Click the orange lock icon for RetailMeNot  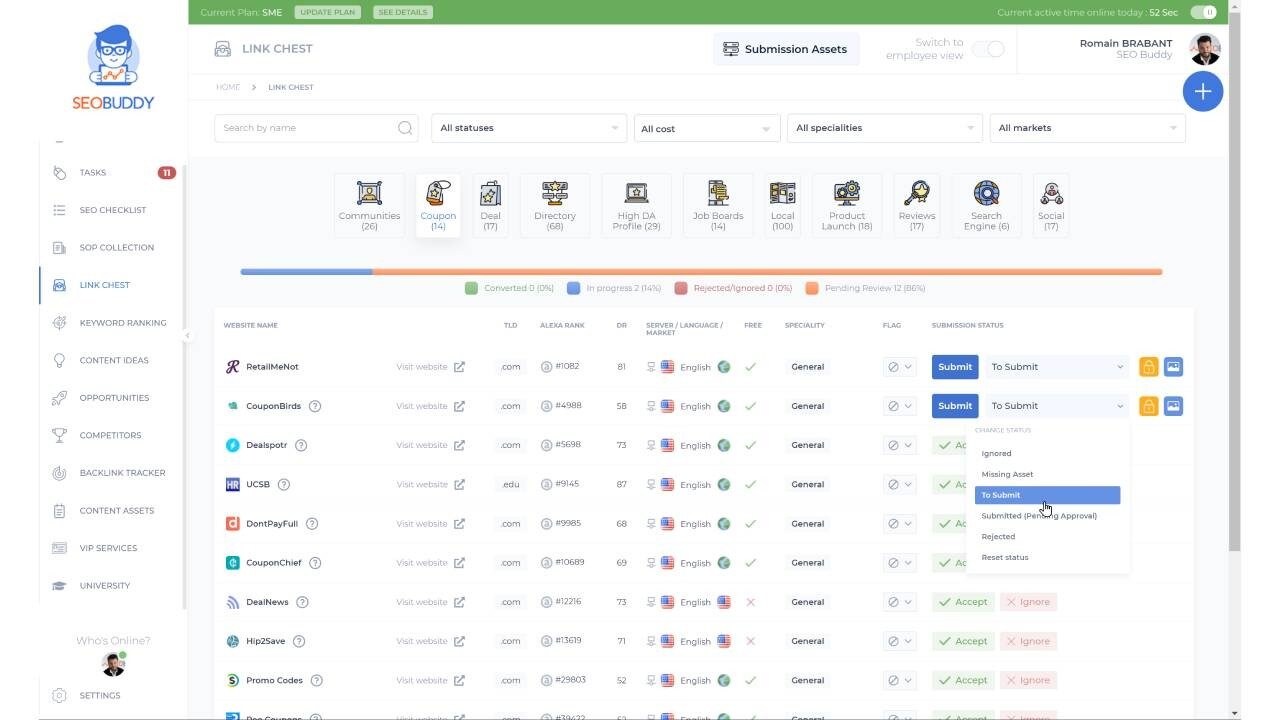click(x=1148, y=367)
